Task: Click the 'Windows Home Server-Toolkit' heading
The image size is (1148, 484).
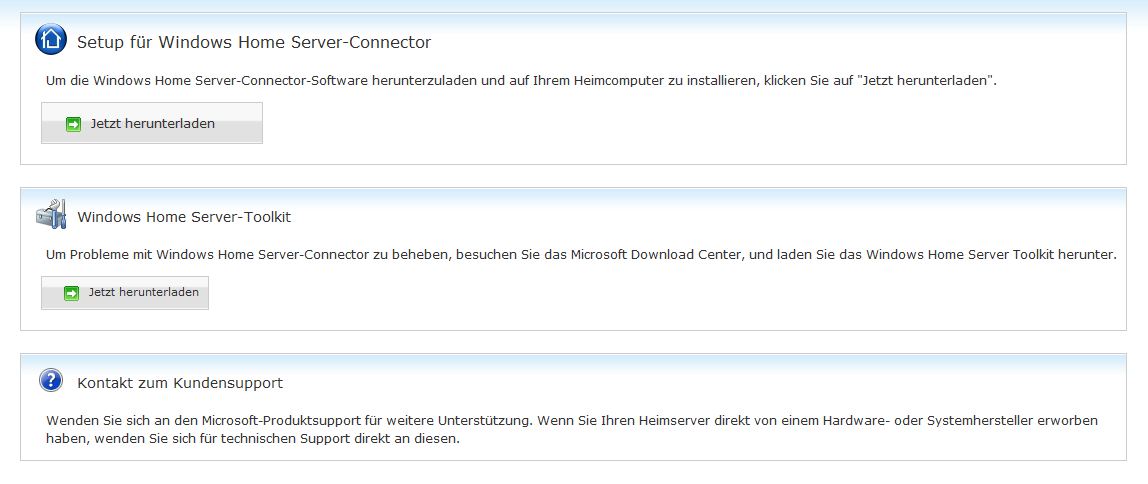Action: 184,216
